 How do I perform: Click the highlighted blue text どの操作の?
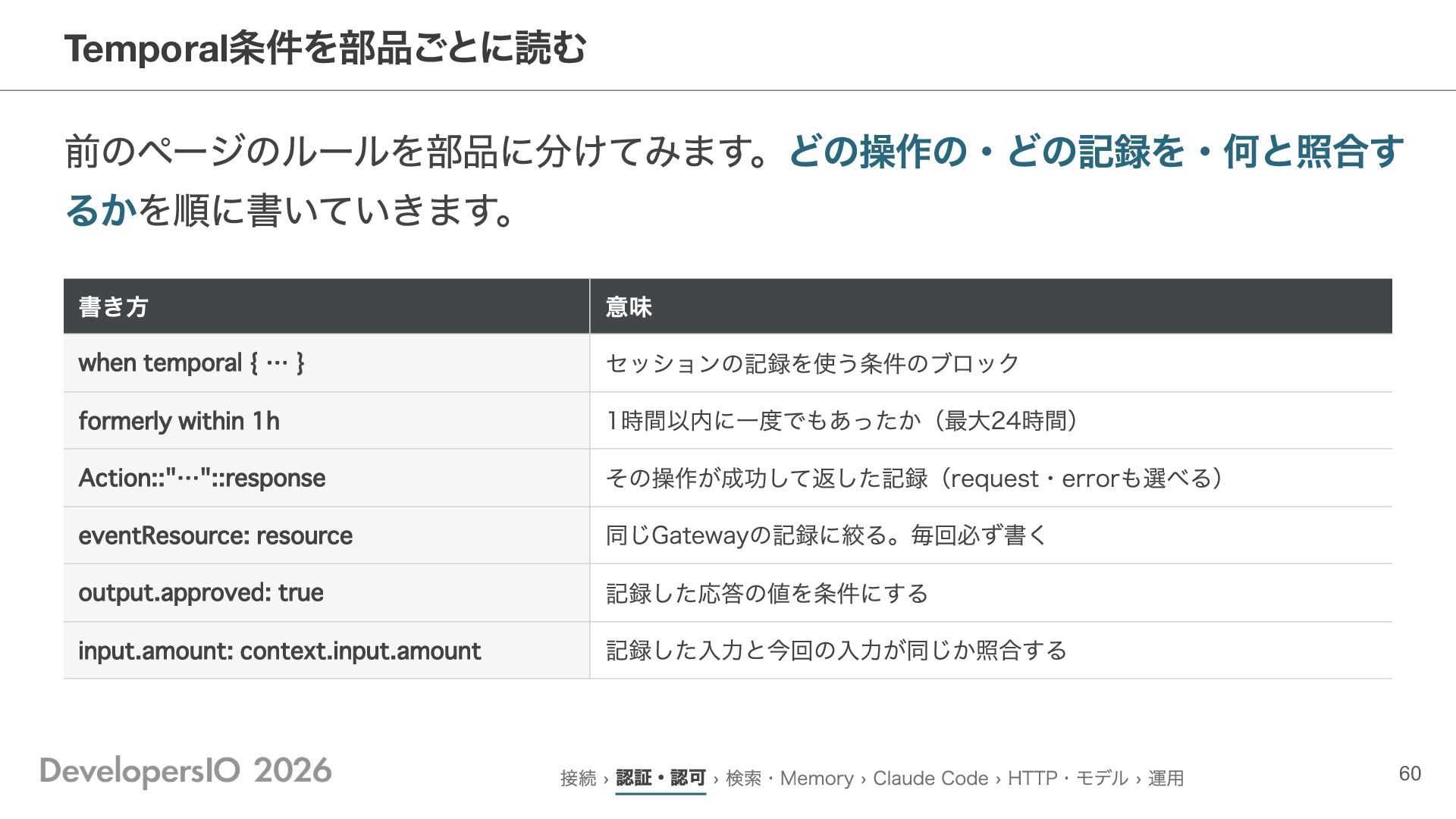pos(879,151)
